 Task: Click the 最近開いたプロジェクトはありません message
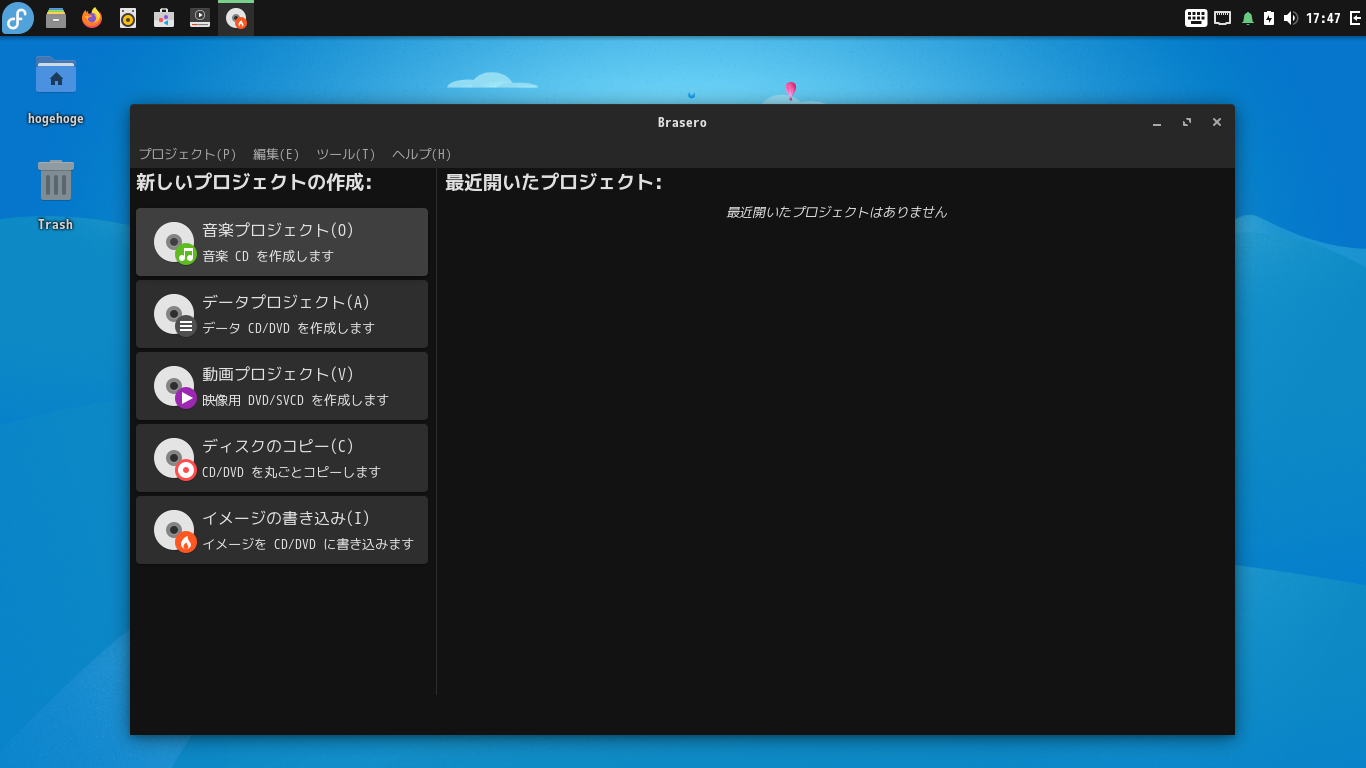pos(836,212)
